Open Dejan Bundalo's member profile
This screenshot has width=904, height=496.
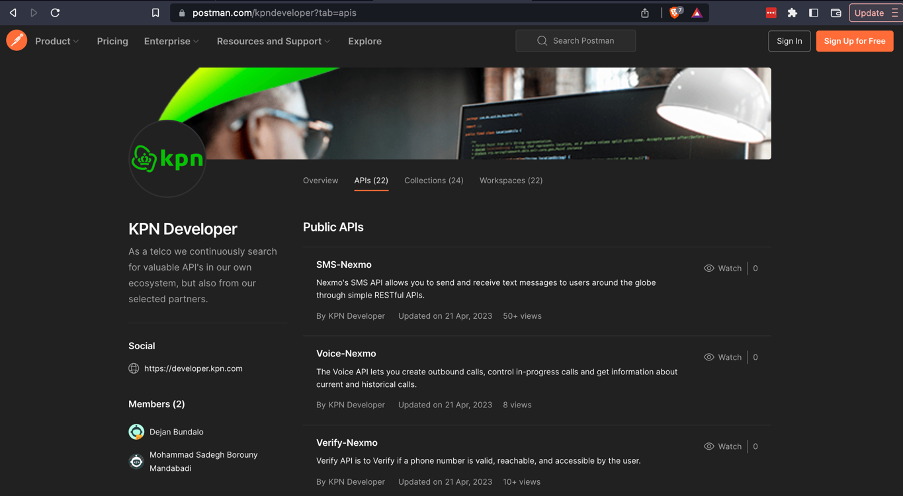tap(176, 432)
